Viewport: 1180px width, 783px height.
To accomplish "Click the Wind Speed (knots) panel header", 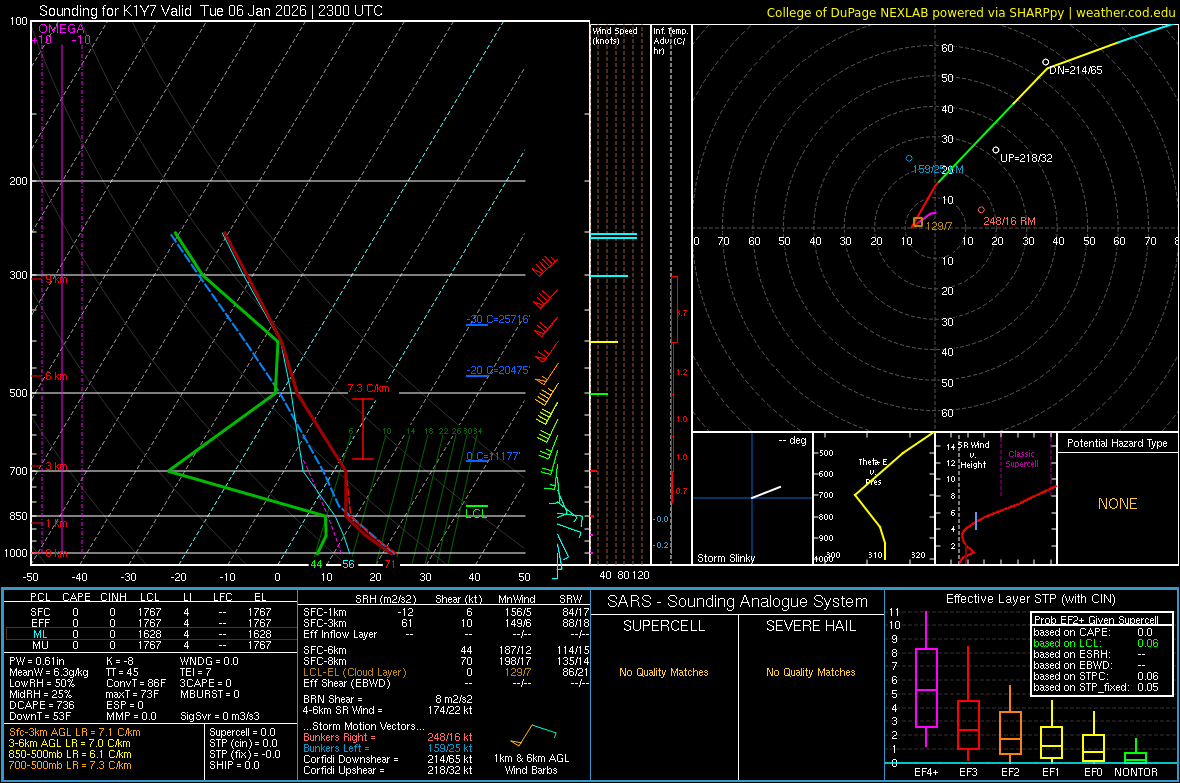I will pos(615,35).
